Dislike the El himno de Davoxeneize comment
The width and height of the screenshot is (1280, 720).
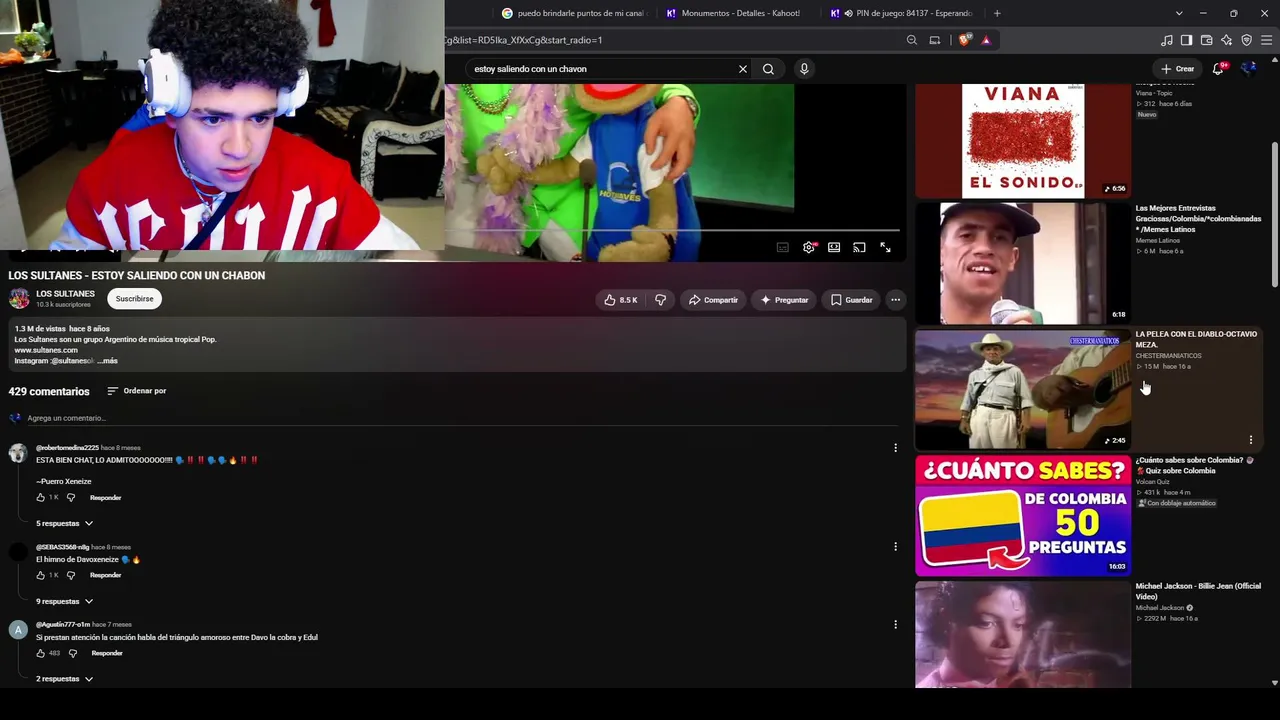tap(72, 576)
